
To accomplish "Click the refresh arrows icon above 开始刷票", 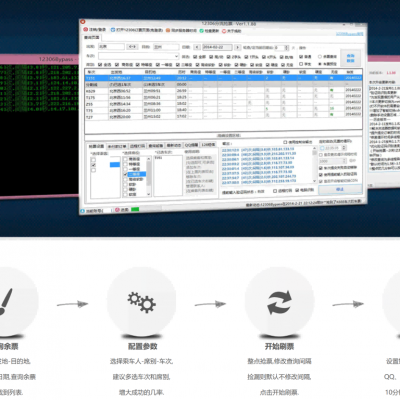I will point(279,302).
